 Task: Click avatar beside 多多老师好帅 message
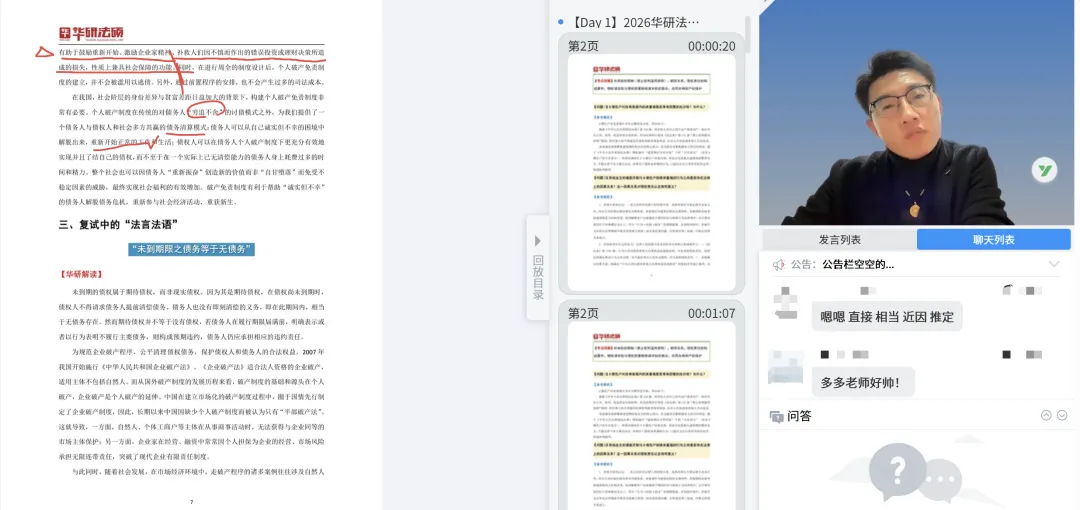[786, 367]
